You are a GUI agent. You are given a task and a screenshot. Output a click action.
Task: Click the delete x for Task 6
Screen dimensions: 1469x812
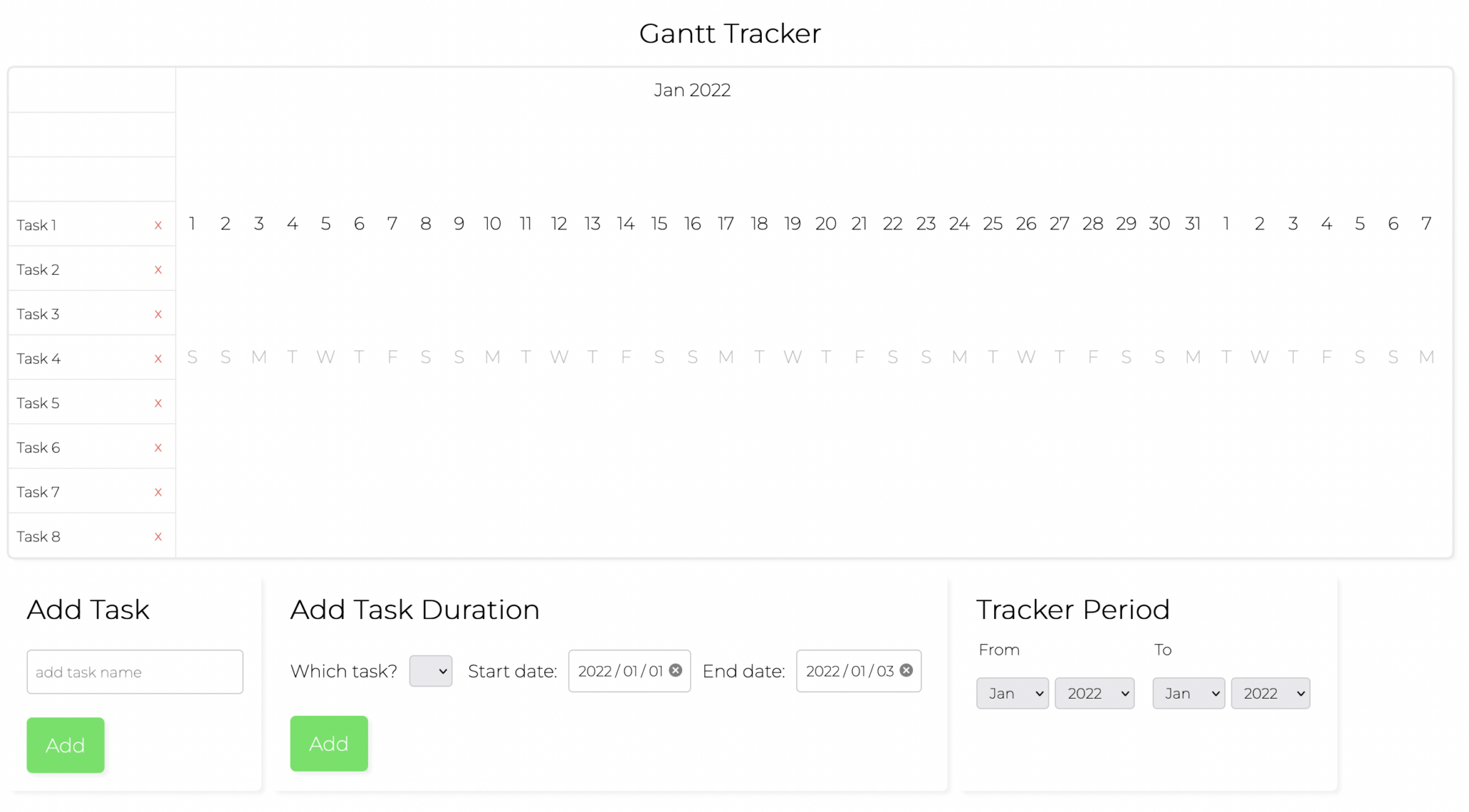click(159, 448)
